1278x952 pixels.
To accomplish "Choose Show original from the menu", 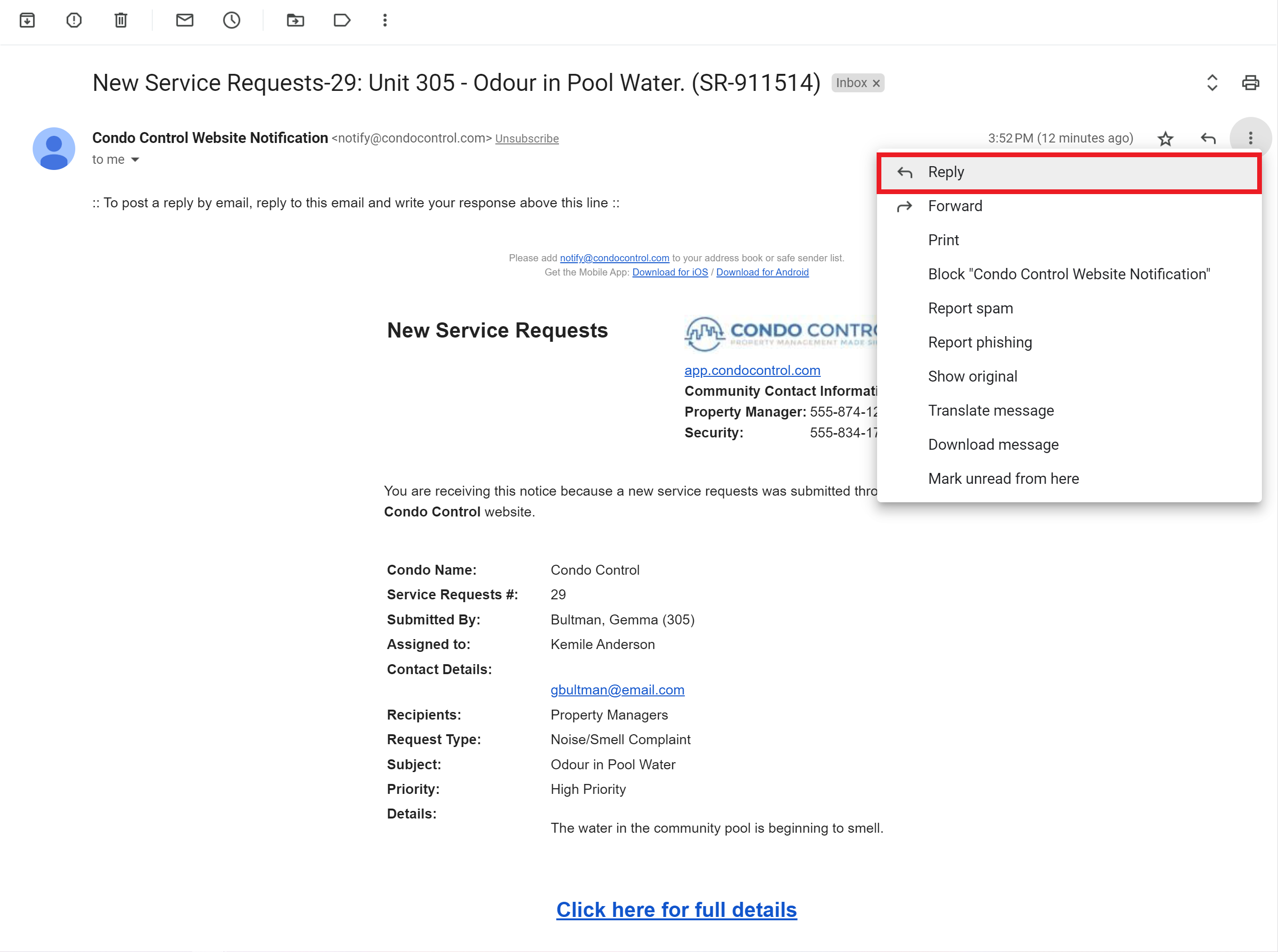I will [x=1069, y=376].
